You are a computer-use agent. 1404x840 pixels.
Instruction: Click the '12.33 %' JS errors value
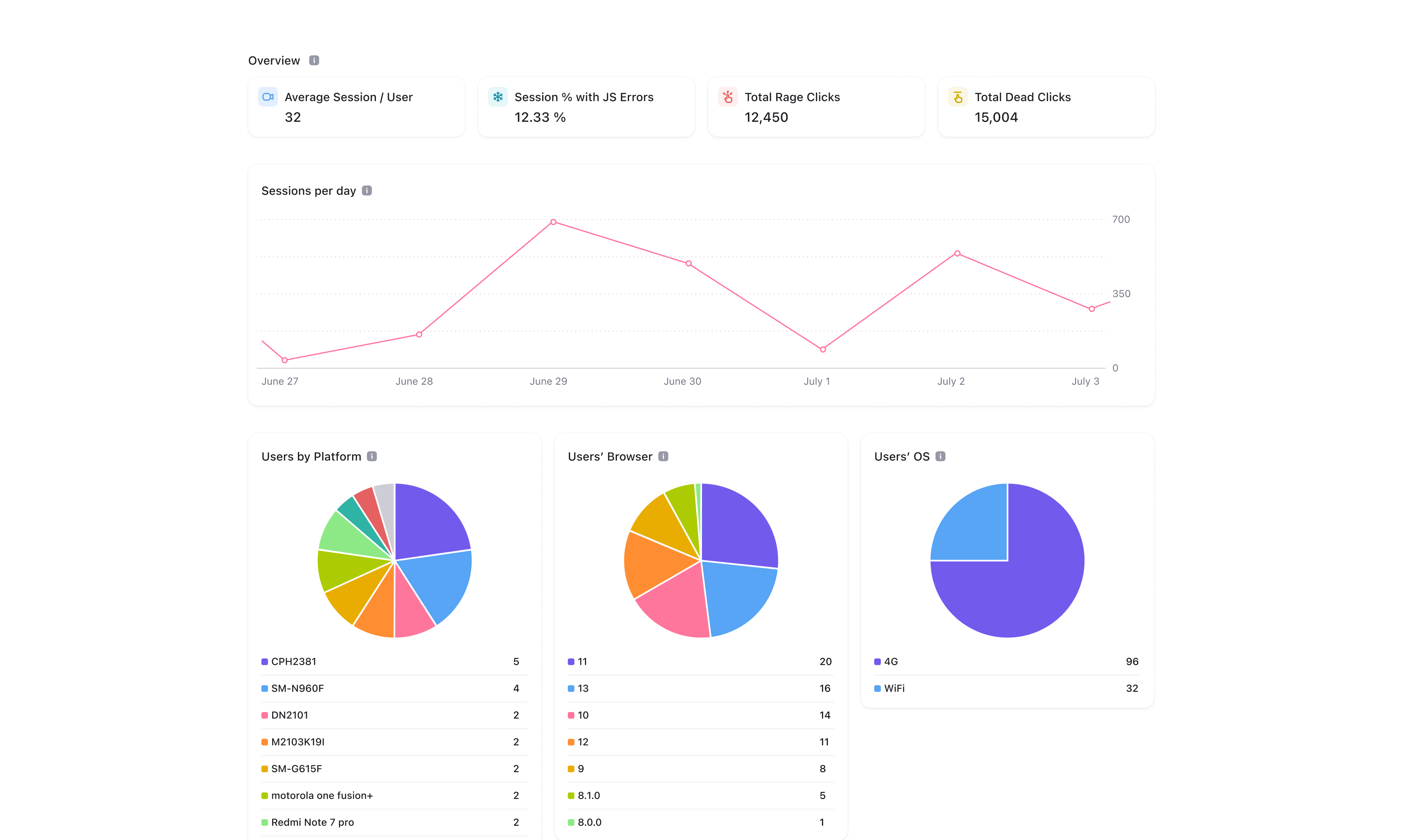540,117
